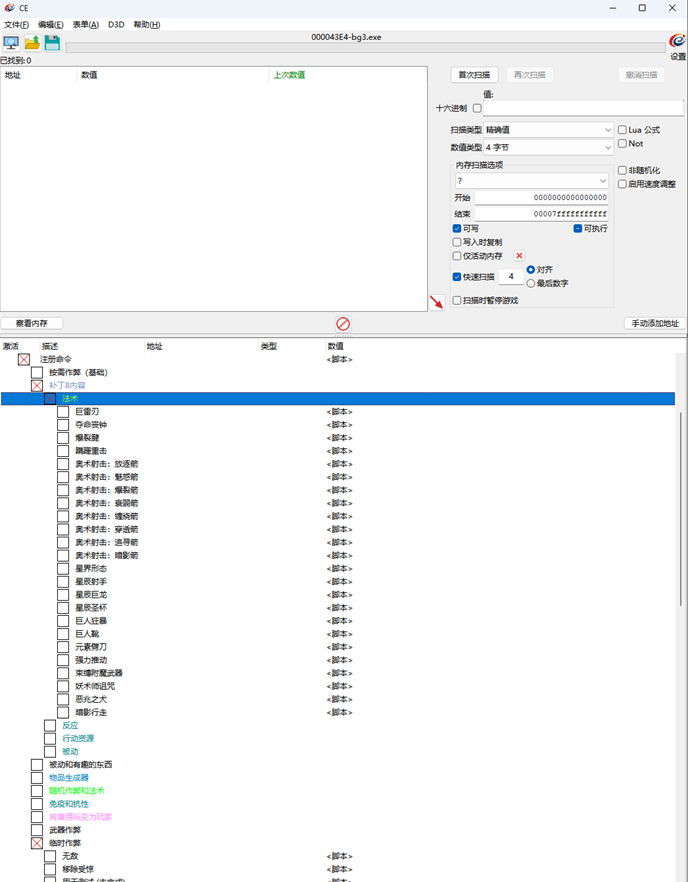Expand the 行动资源 group
This screenshot has width=688, height=882.
[x=50, y=738]
